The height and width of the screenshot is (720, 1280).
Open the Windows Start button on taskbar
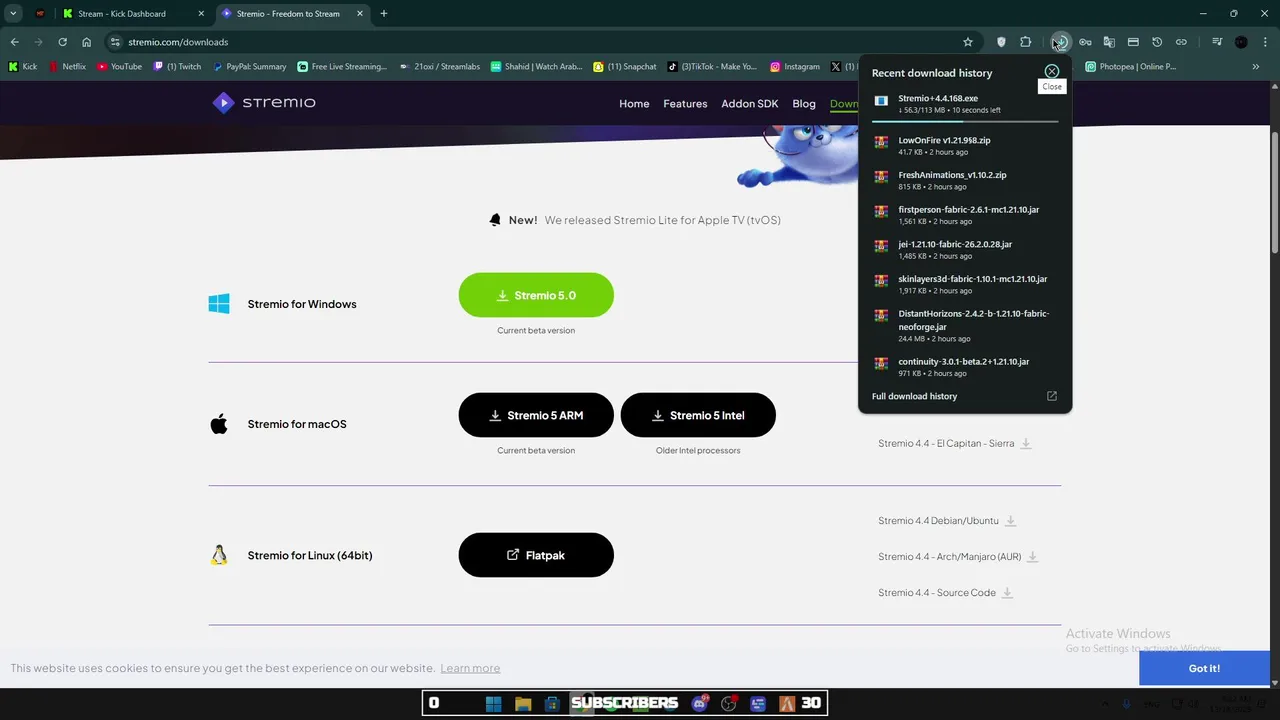click(493, 704)
